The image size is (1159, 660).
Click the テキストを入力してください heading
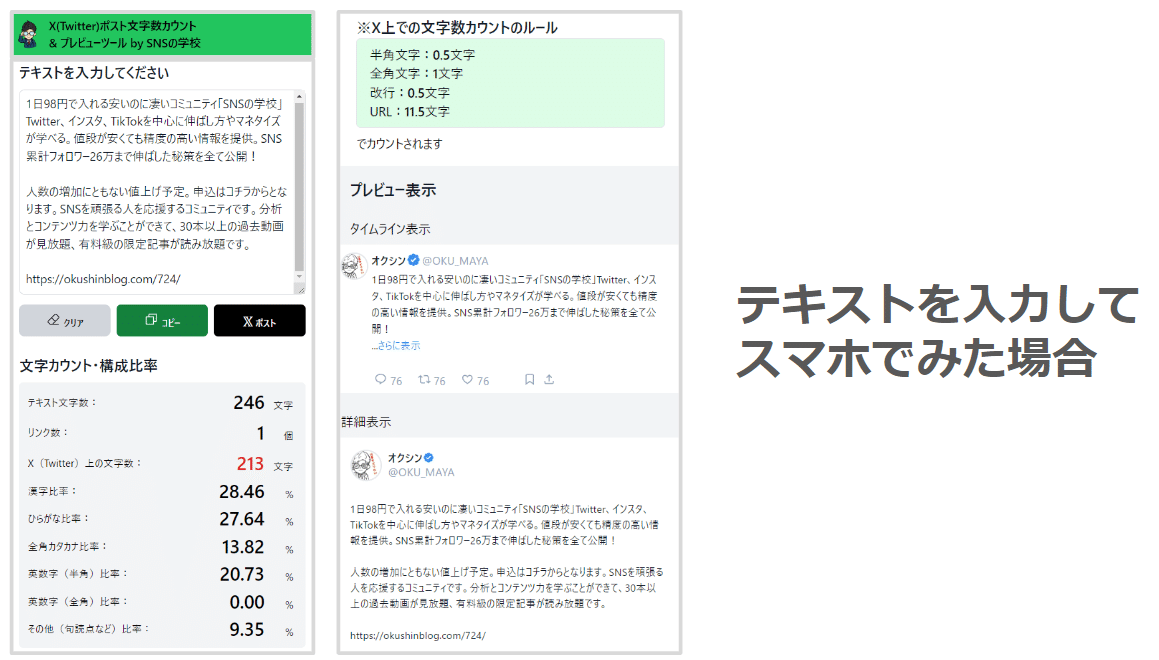(x=94, y=72)
